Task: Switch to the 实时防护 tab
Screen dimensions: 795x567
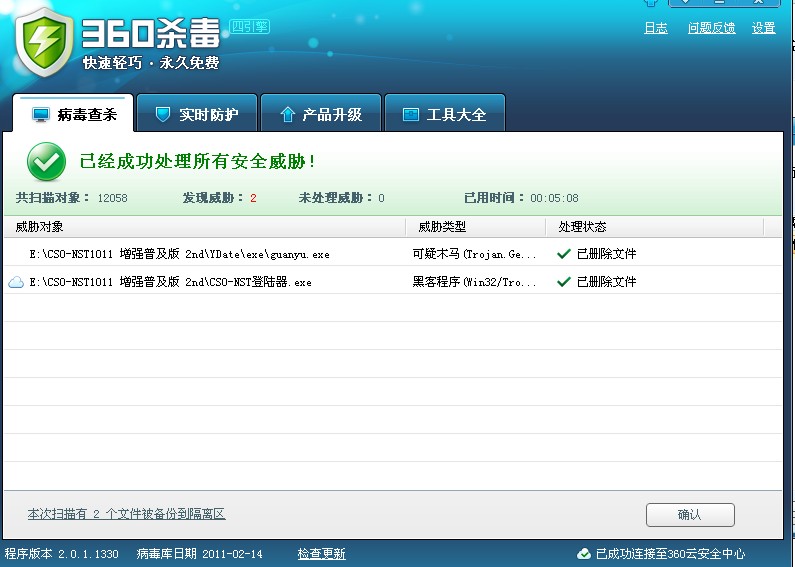Action: [197, 114]
